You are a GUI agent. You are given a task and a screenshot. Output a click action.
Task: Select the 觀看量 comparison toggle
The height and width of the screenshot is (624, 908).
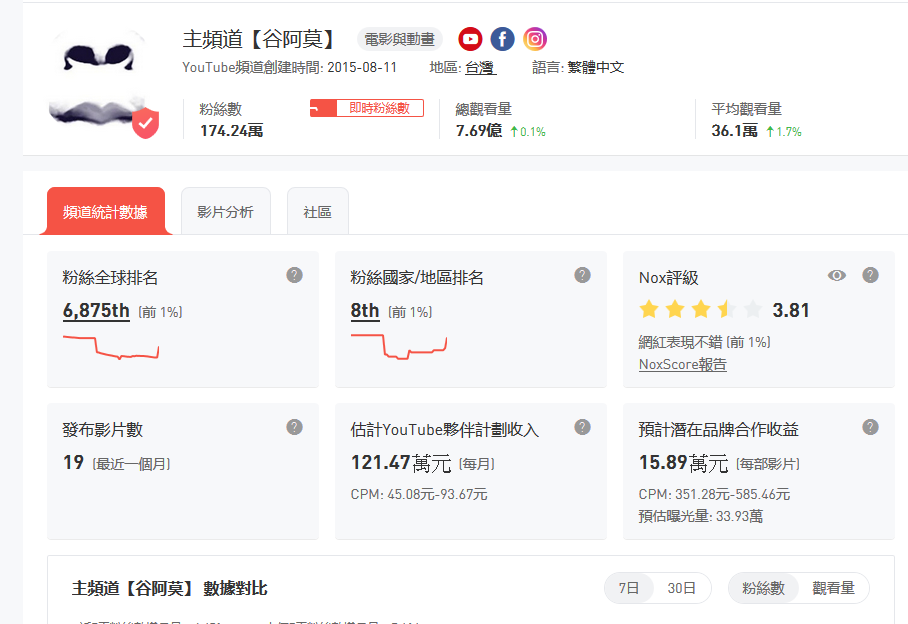pyautogui.click(x=833, y=588)
